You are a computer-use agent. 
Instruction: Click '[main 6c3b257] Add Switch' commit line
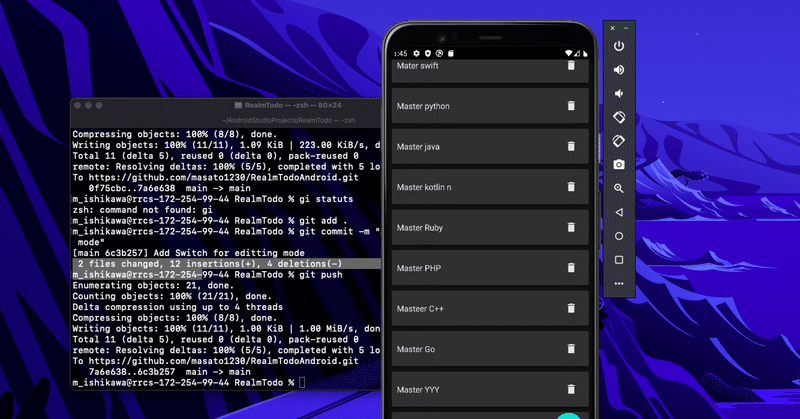pos(188,253)
